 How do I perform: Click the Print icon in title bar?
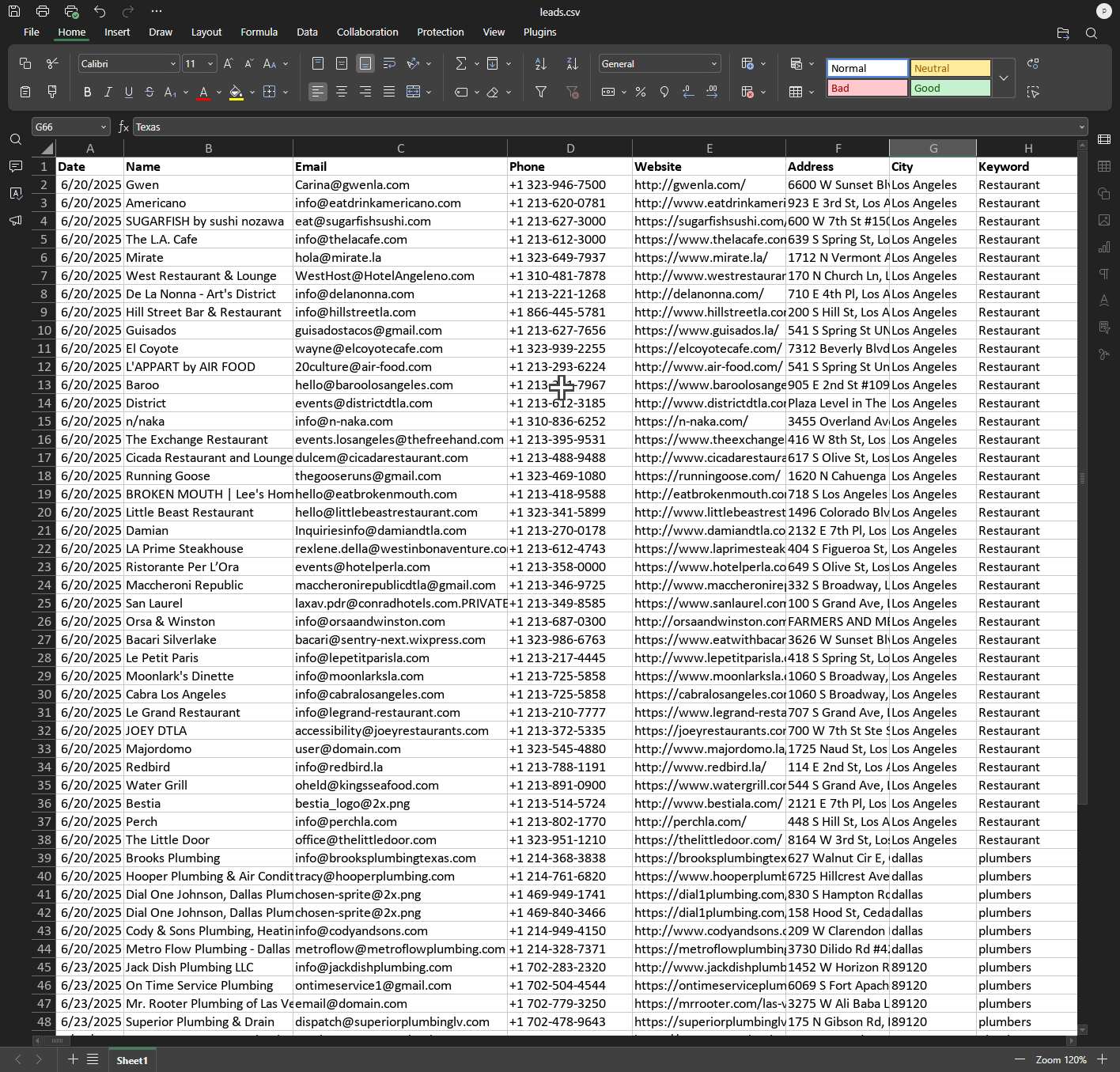coord(43,11)
